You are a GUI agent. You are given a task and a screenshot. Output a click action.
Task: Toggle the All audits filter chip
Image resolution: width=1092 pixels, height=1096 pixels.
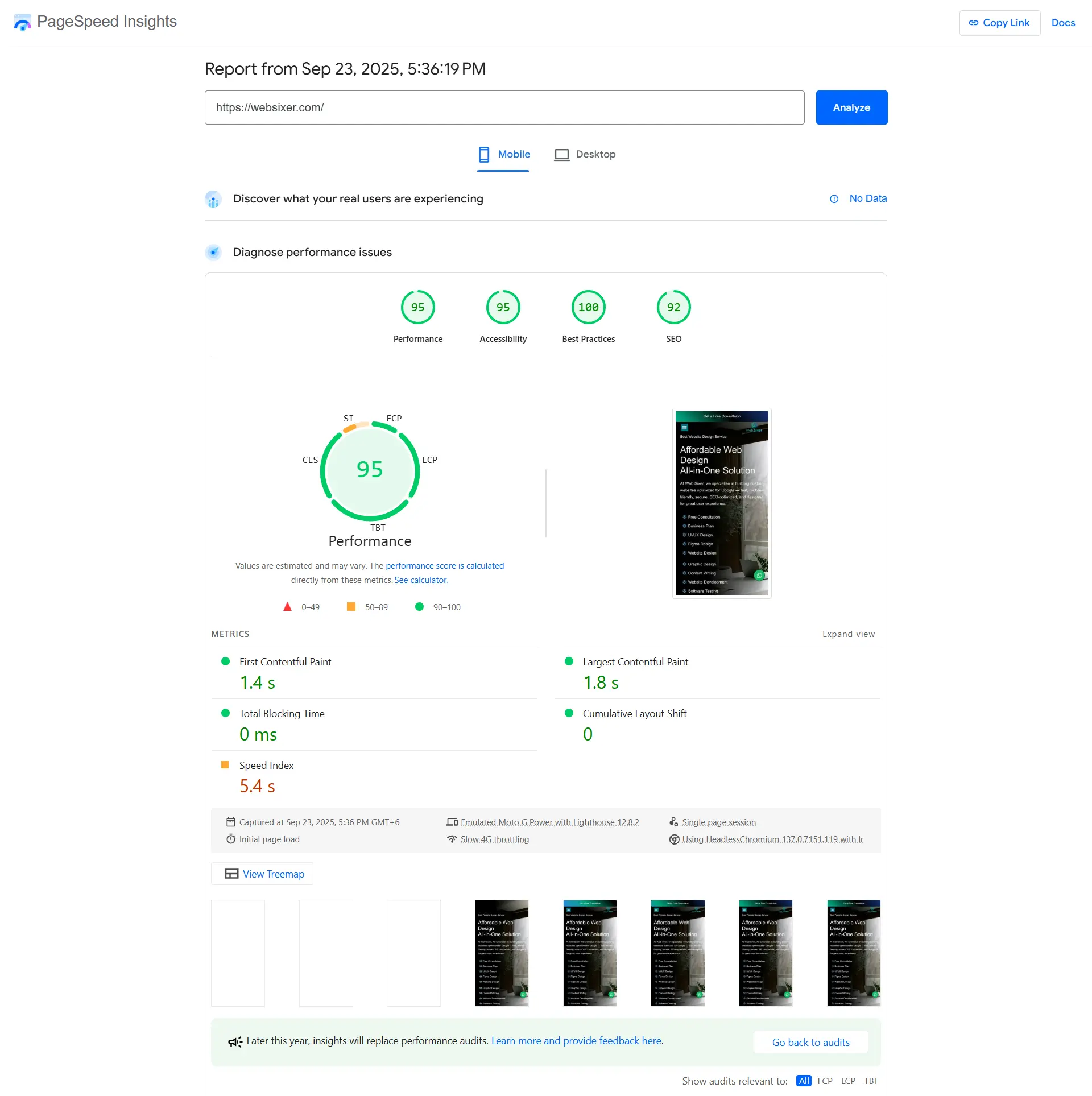click(x=804, y=1081)
